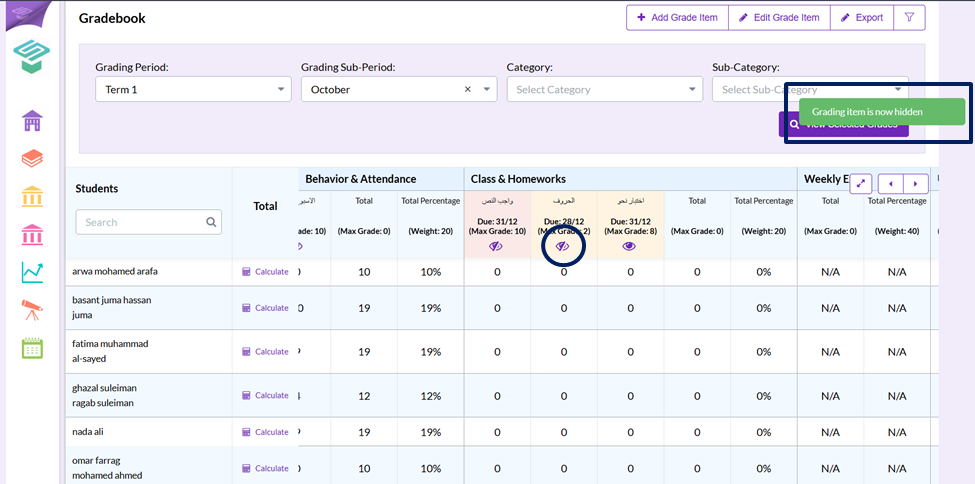This screenshot has height=484, width=975.
Task: Click the right arrow to show next columns
Action: pyautogui.click(x=915, y=184)
